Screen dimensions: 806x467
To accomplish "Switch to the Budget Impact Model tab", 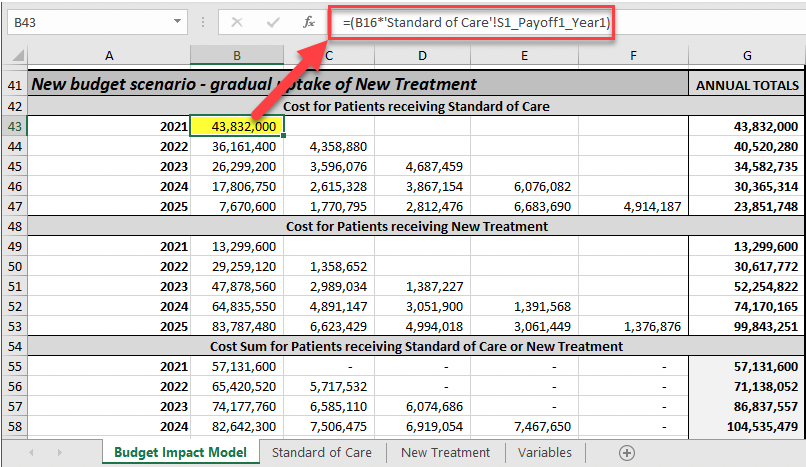I will click(x=180, y=452).
